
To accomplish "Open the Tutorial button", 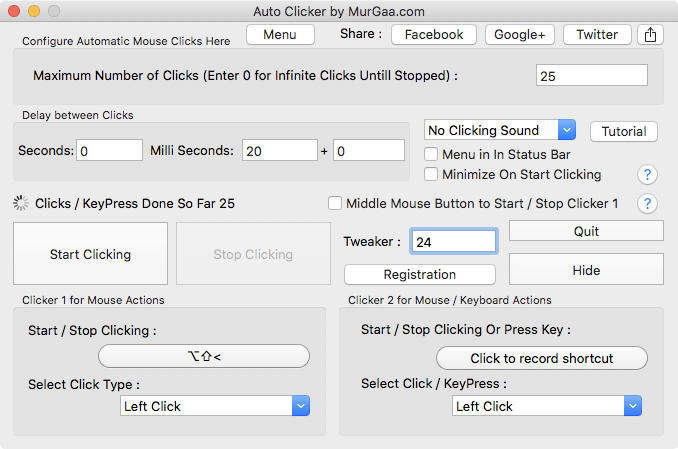I will pos(624,131).
